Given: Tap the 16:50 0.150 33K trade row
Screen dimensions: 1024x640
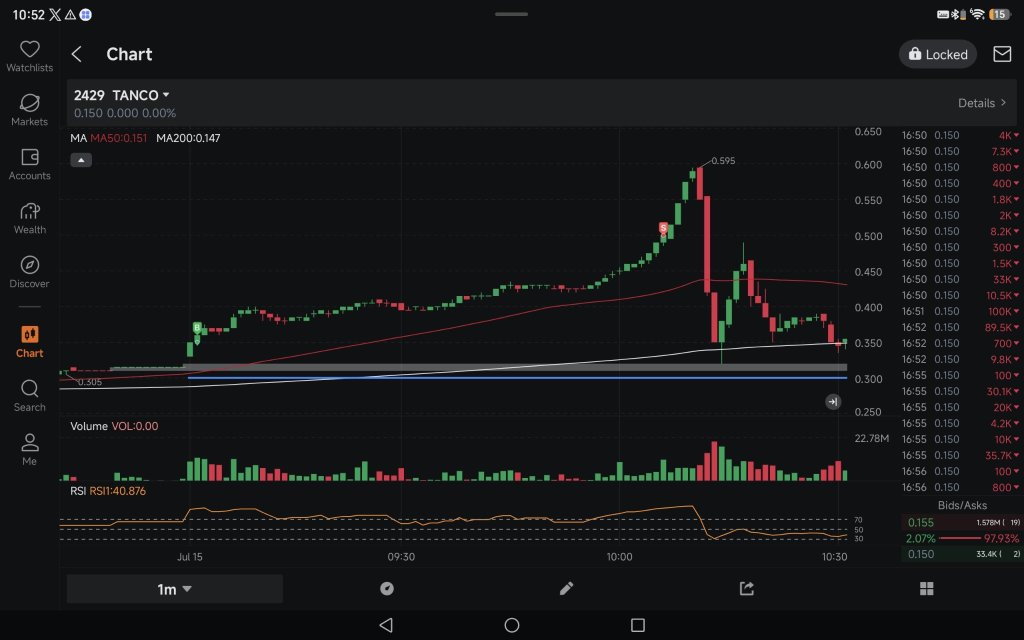Looking at the screenshot, I should [x=960, y=280].
